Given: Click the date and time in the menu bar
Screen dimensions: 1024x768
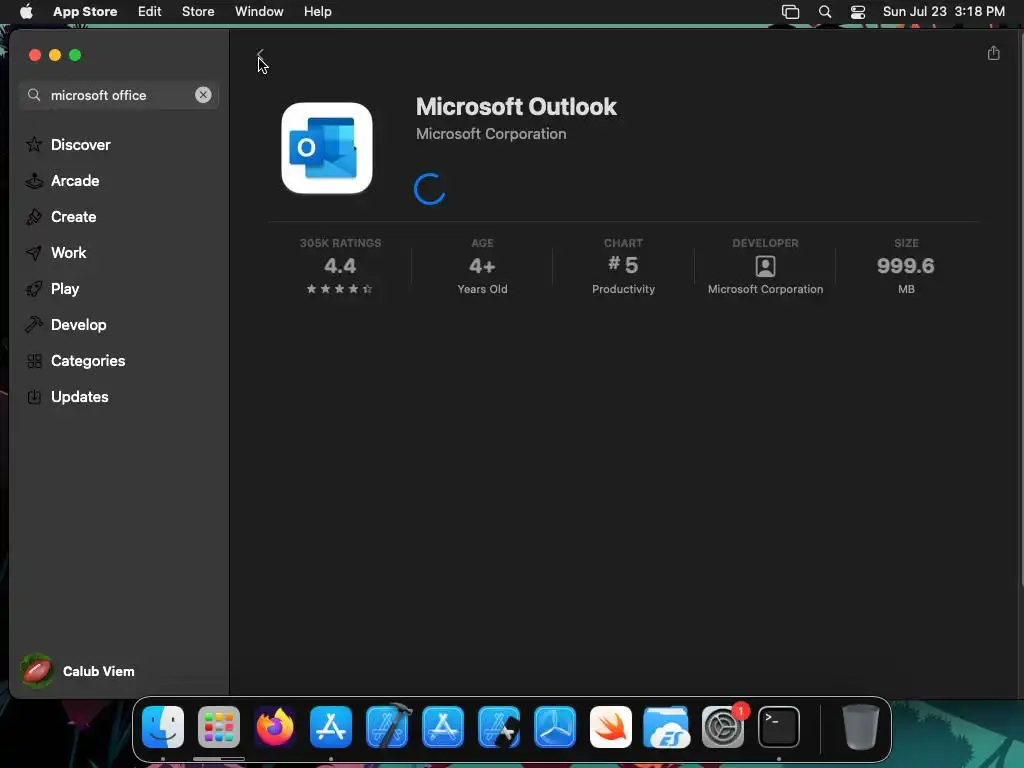Looking at the screenshot, I should click(944, 12).
